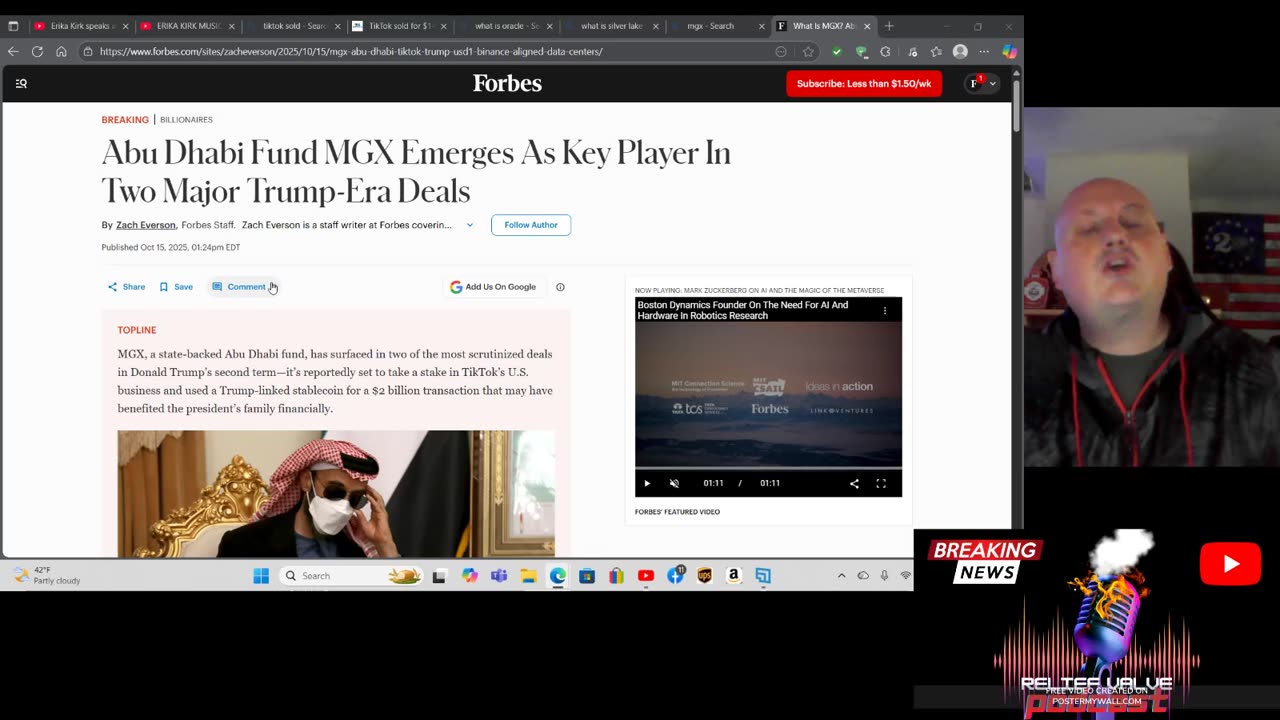Close the mgx - Search tab
The image size is (1280, 720).
[x=761, y=26]
